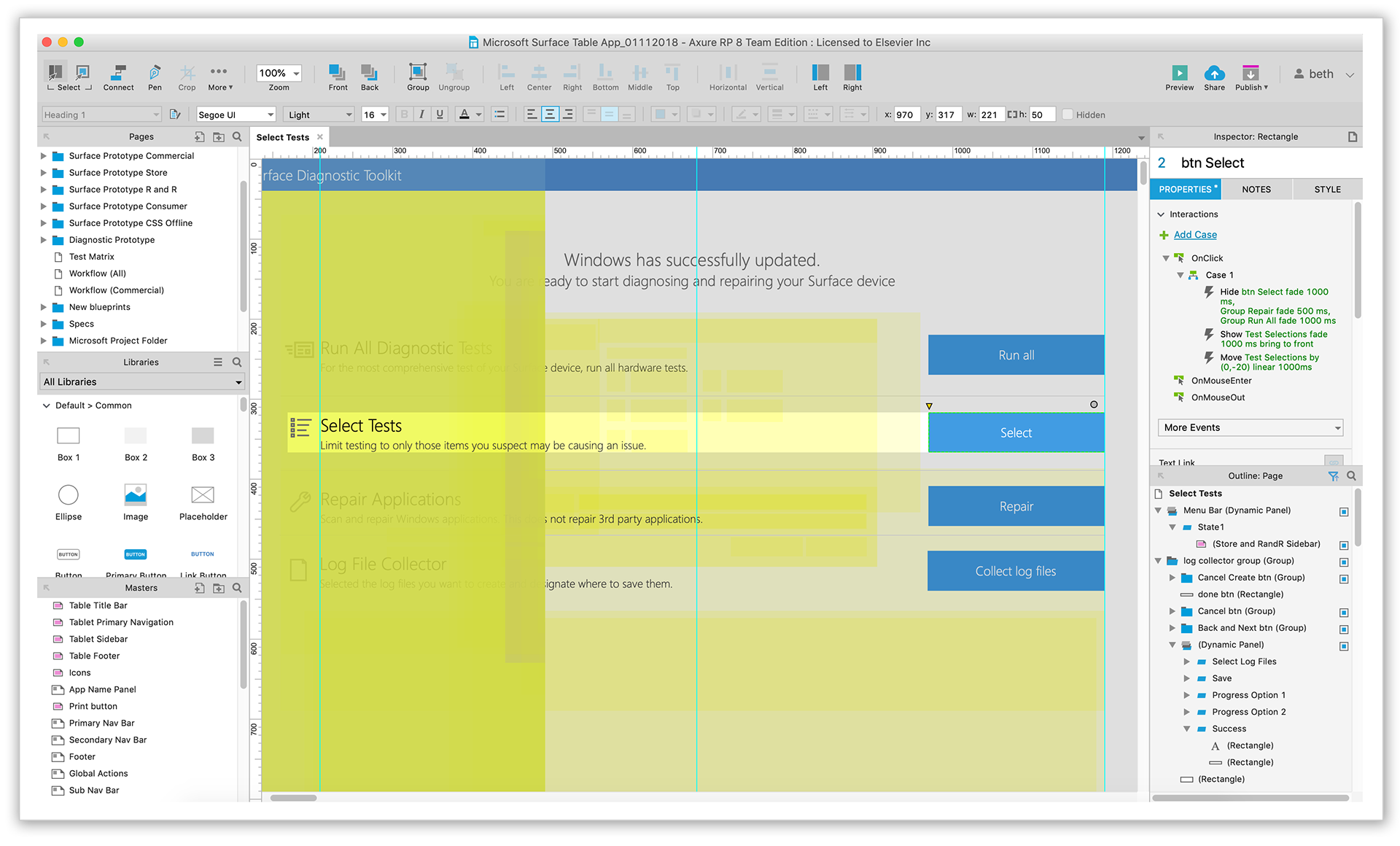
Task: Search the Outline panel
Action: (1351, 476)
